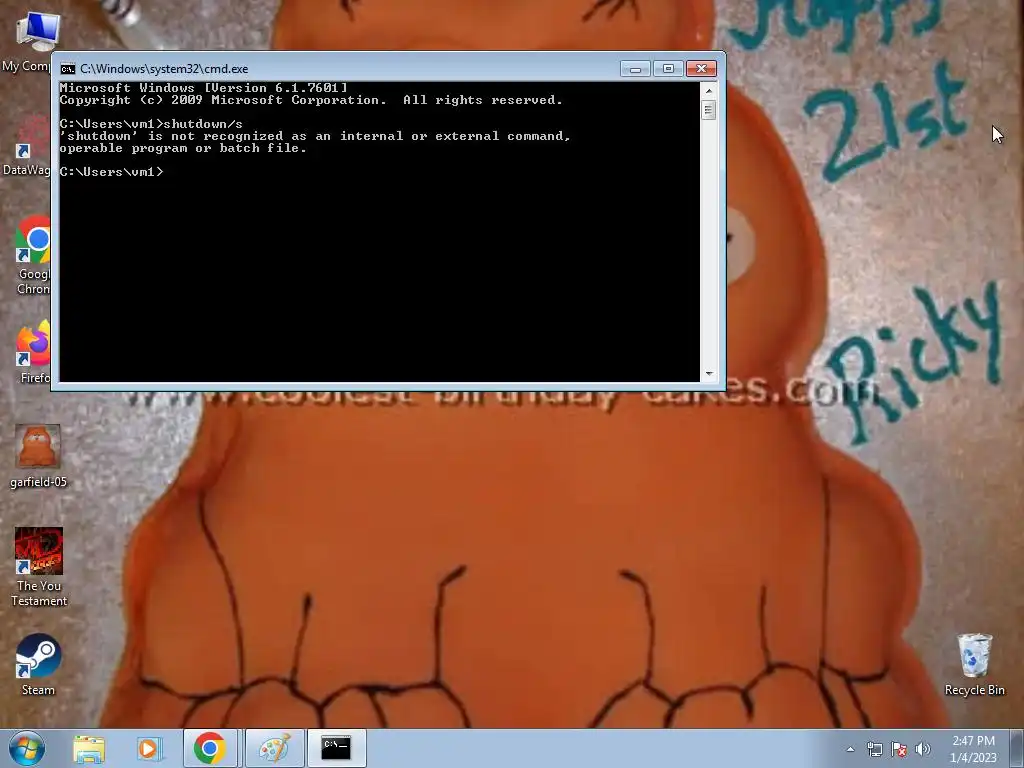The width and height of the screenshot is (1024, 768).
Task: Open the volume speaker icon
Action: (923, 749)
